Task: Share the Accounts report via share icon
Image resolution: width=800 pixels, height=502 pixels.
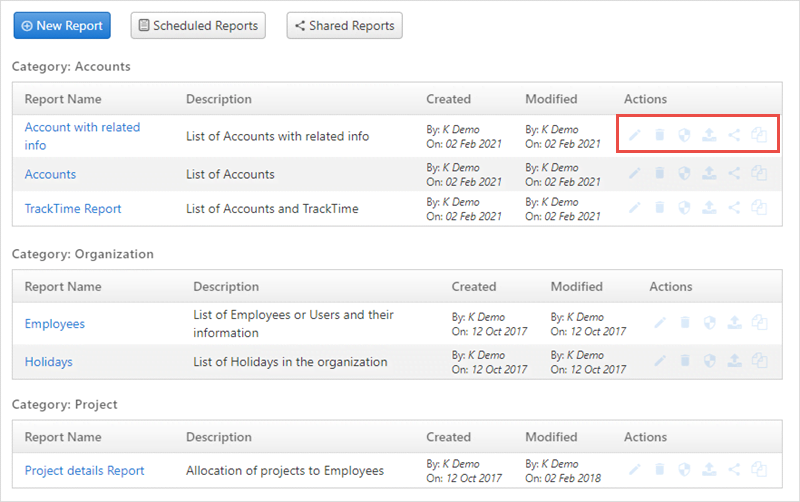Action: point(734,173)
